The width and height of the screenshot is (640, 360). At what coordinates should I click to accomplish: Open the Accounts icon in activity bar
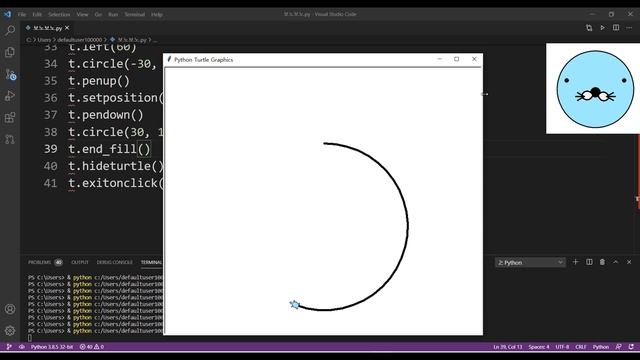(10, 309)
